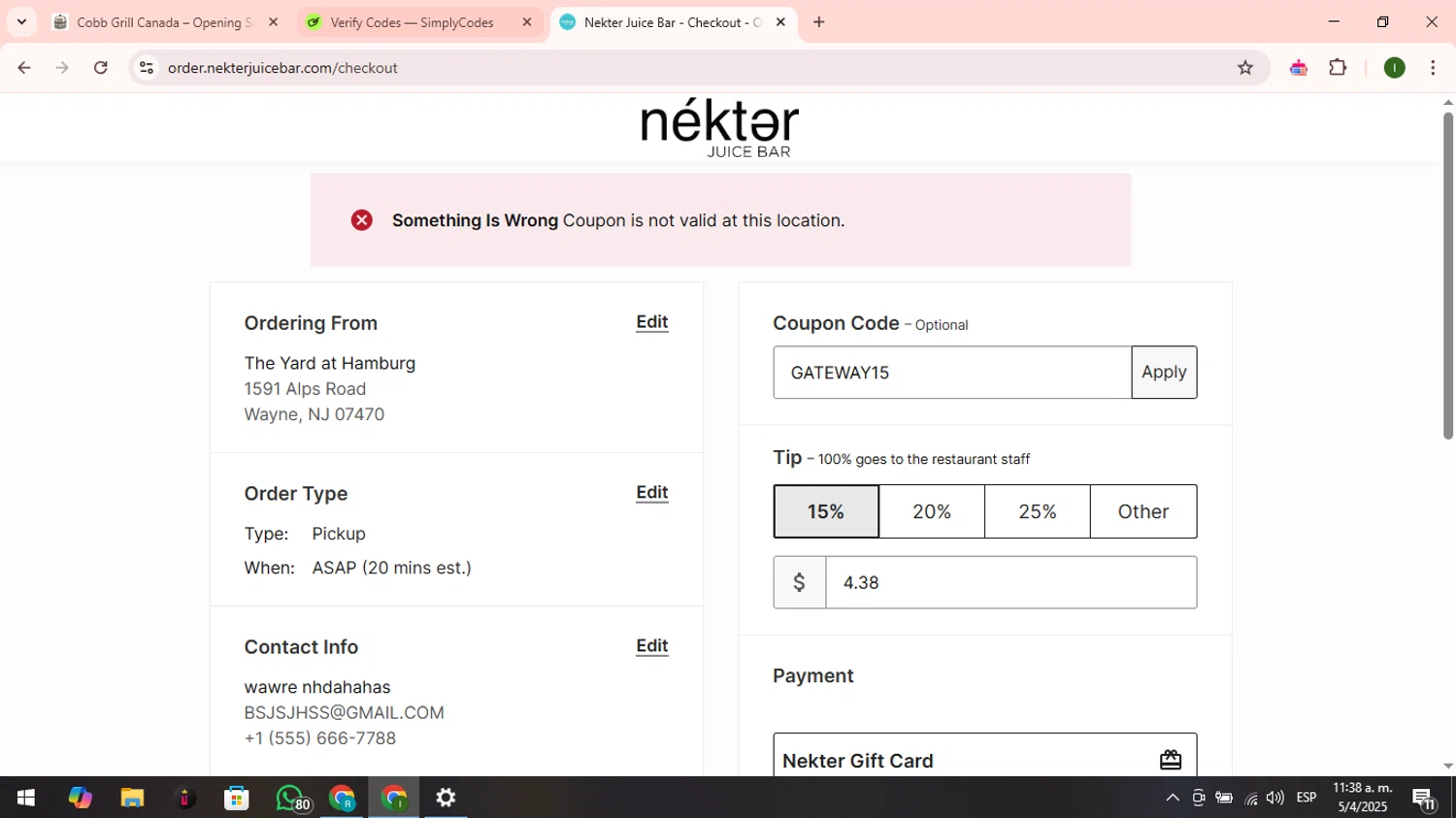Screen dimensions: 1456x818
Task: Open File Explorer from the taskbar
Action: coord(132,798)
